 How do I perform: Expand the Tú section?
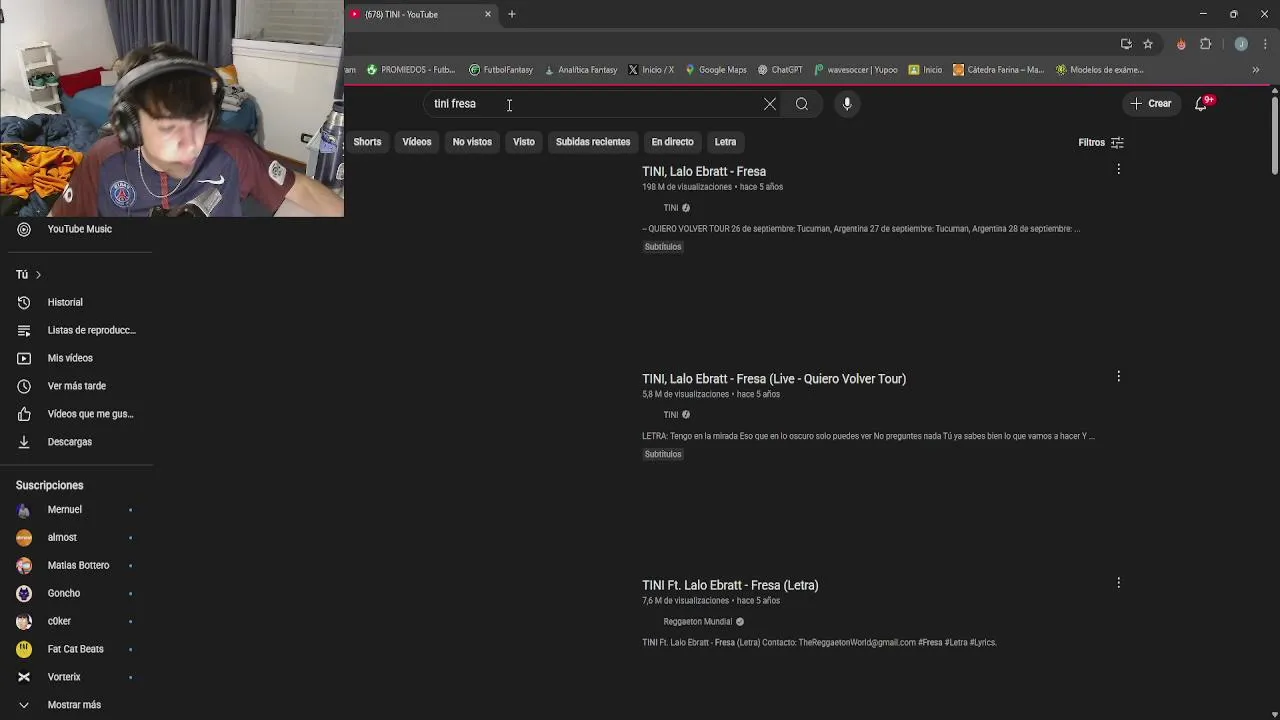(x=28, y=274)
